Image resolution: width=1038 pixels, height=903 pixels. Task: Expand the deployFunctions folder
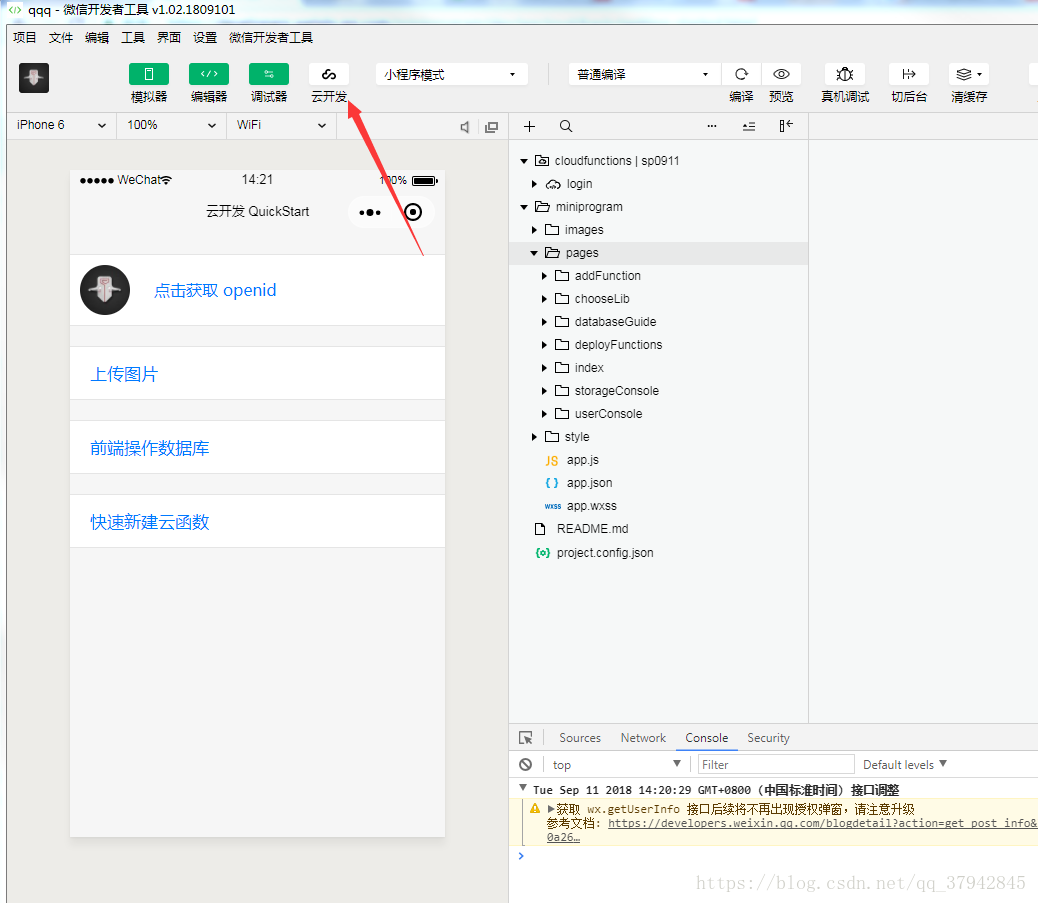[x=544, y=345]
